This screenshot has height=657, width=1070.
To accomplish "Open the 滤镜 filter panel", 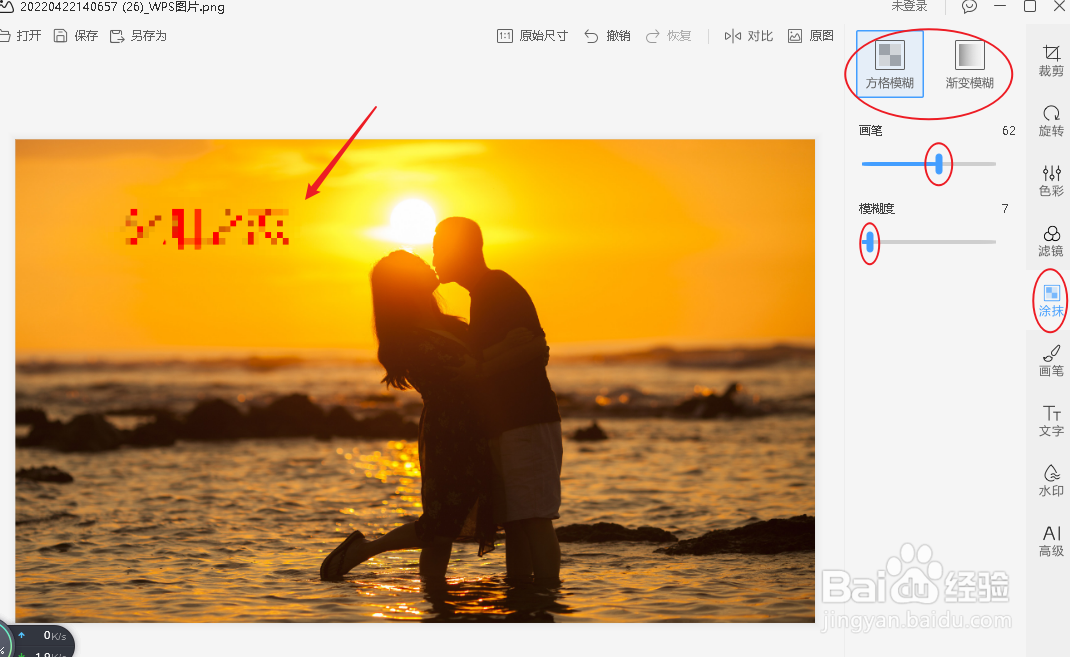I will click(x=1051, y=241).
